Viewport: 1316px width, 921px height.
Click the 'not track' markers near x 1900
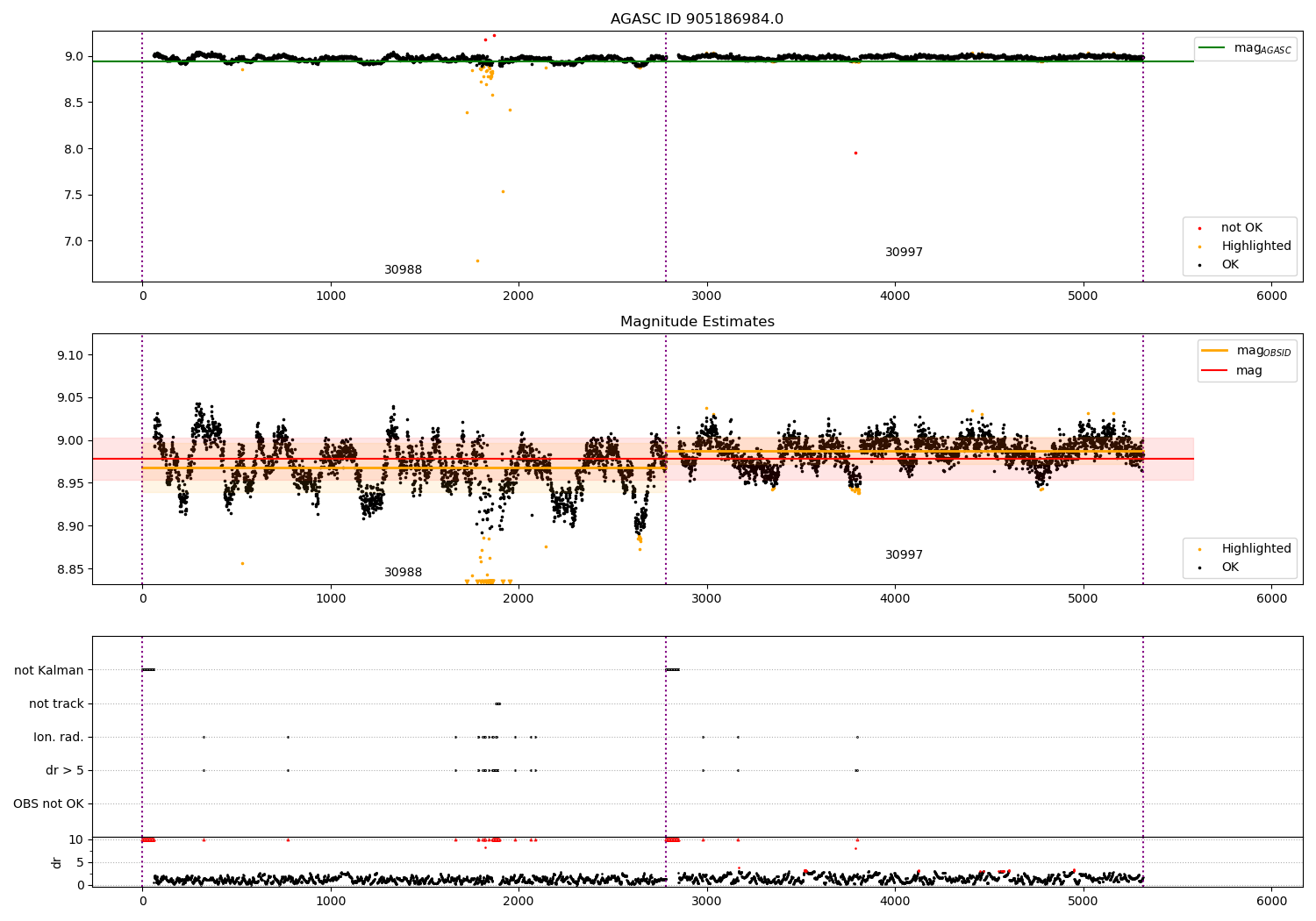(x=497, y=703)
